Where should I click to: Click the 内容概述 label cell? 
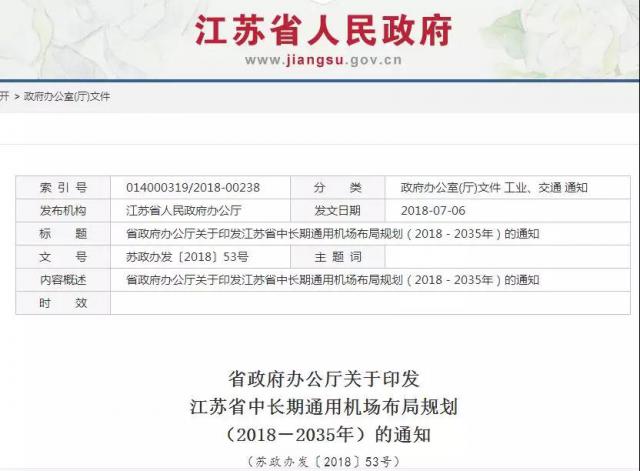click(63, 280)
